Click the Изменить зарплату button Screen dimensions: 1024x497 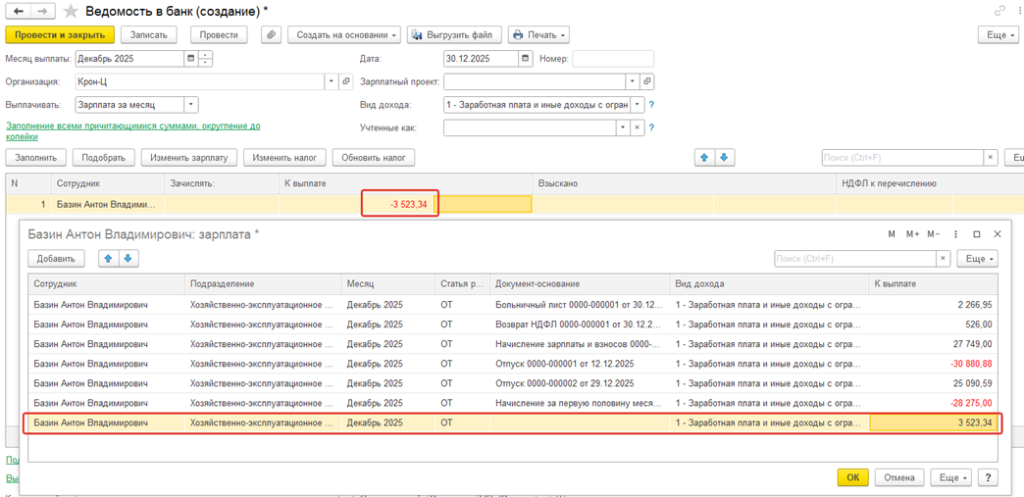(x=189, y=157)
